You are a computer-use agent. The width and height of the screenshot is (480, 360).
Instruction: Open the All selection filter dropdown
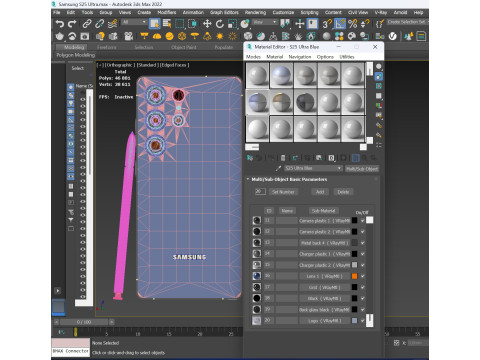134,22
